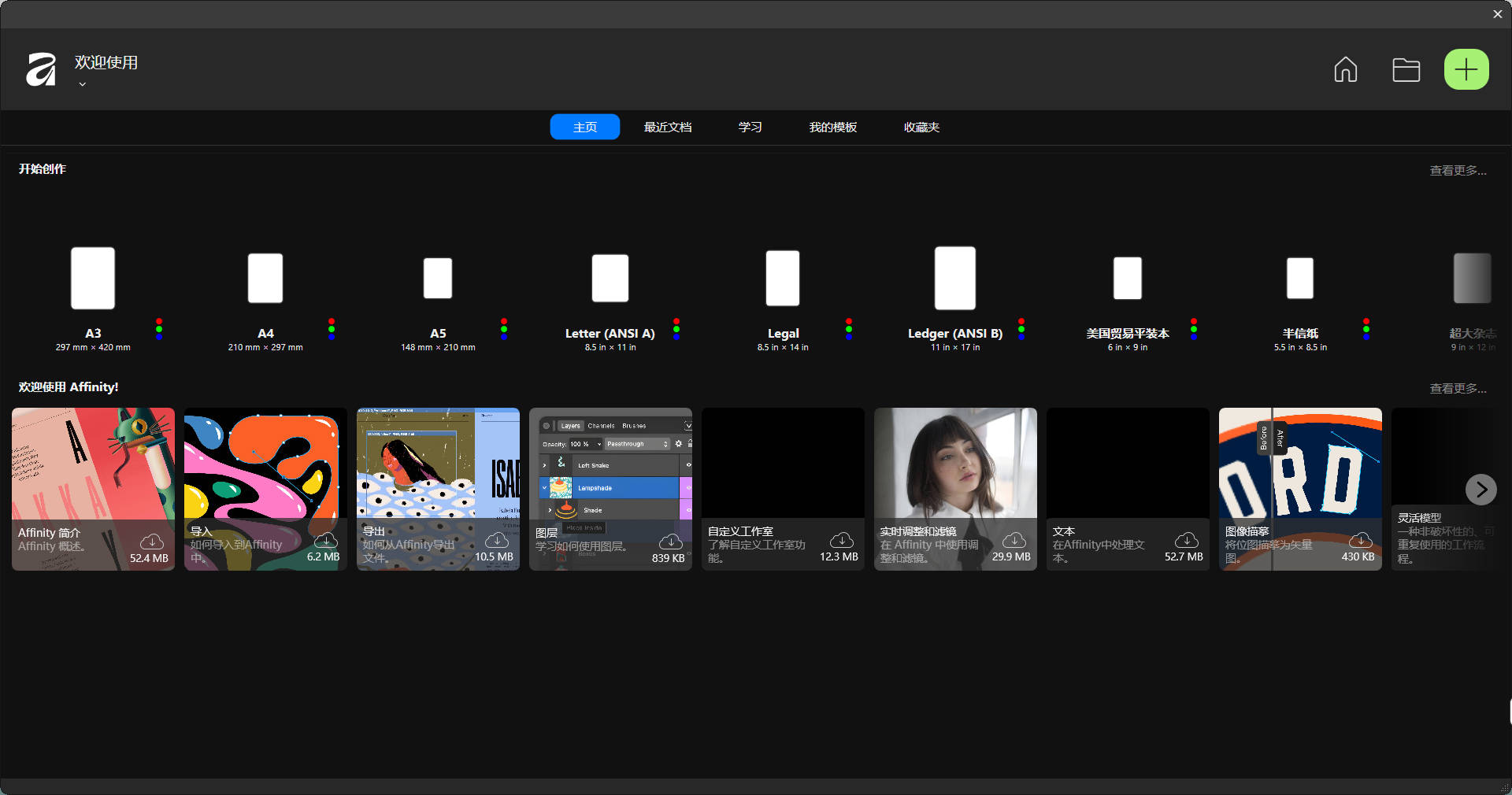Click the Affinity logo icon

pos(41,69)
